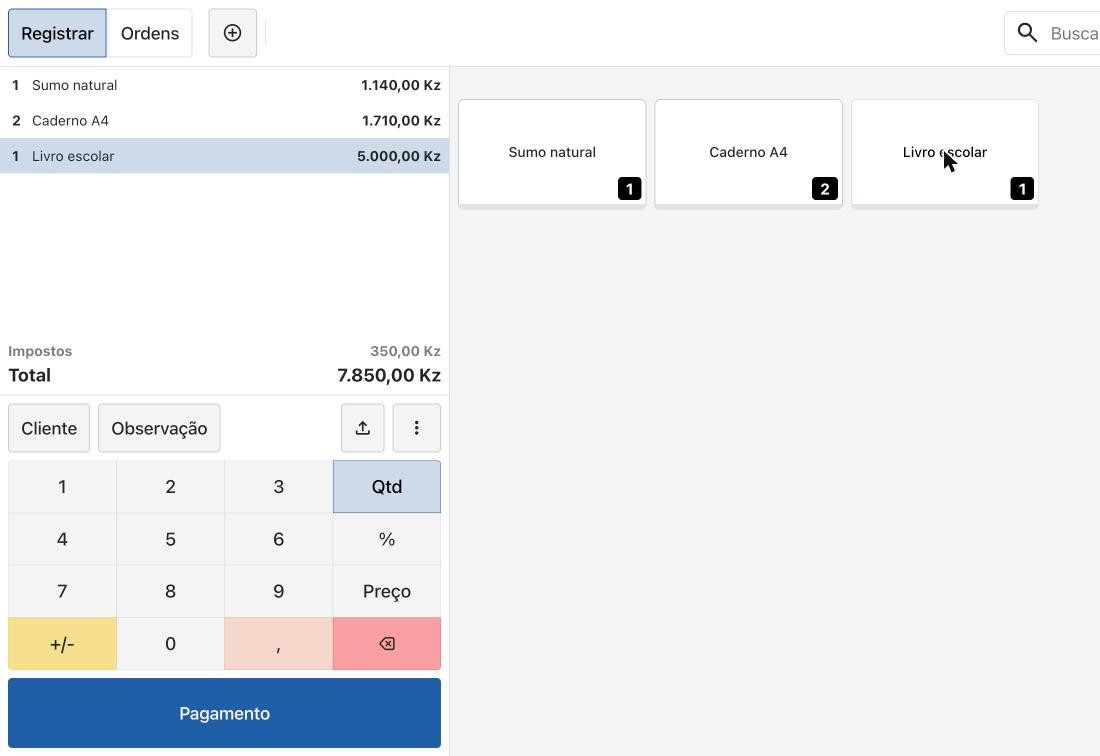Viewport: 1100px width, 756px height.
Task: Click the total amount 7.850,00 Kz
Action: pyautogui.click(x=389, y=375)
